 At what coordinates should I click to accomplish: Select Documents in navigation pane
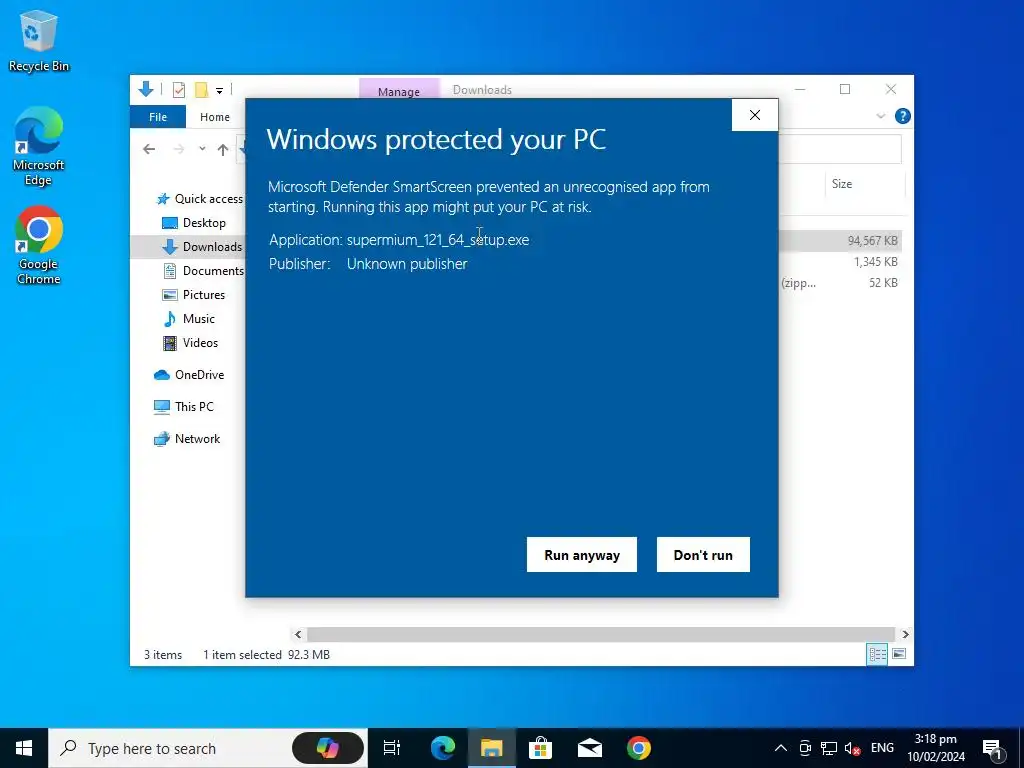pyautogui.click(x=203, y=270)
